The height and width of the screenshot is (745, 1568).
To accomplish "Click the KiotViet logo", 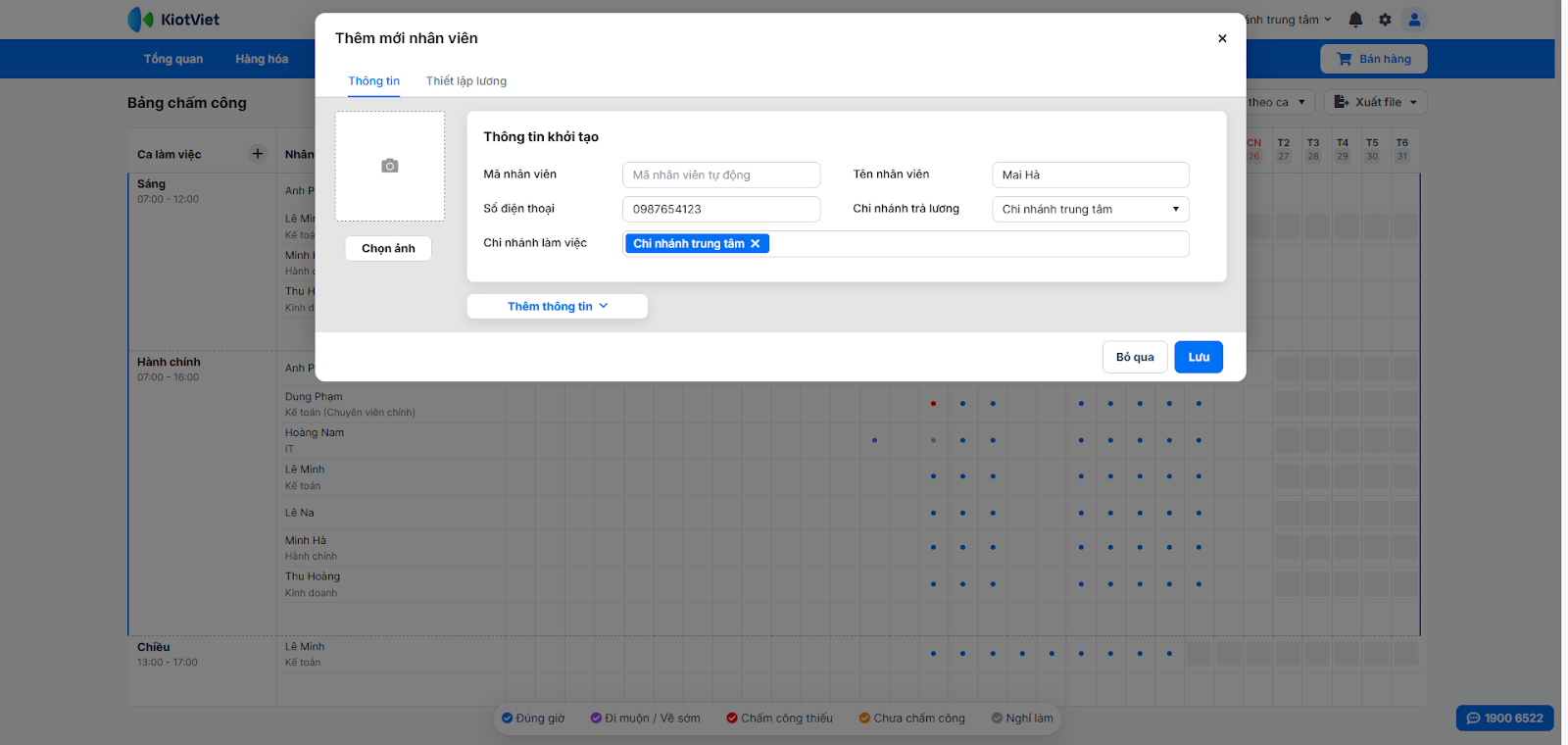I will [174, 20].
